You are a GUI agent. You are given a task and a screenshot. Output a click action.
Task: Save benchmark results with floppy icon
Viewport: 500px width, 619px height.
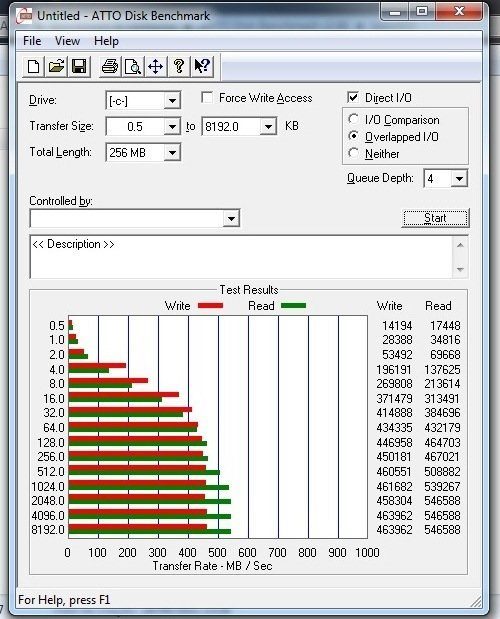coord(79,66)
